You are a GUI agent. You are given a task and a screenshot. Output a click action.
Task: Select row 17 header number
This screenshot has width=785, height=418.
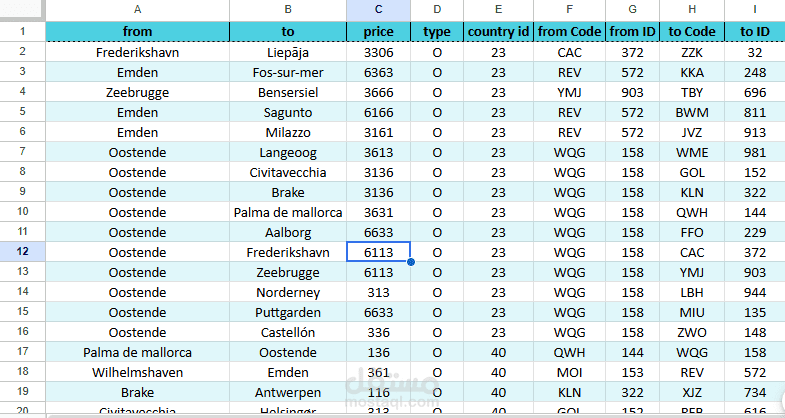[23, 351]
